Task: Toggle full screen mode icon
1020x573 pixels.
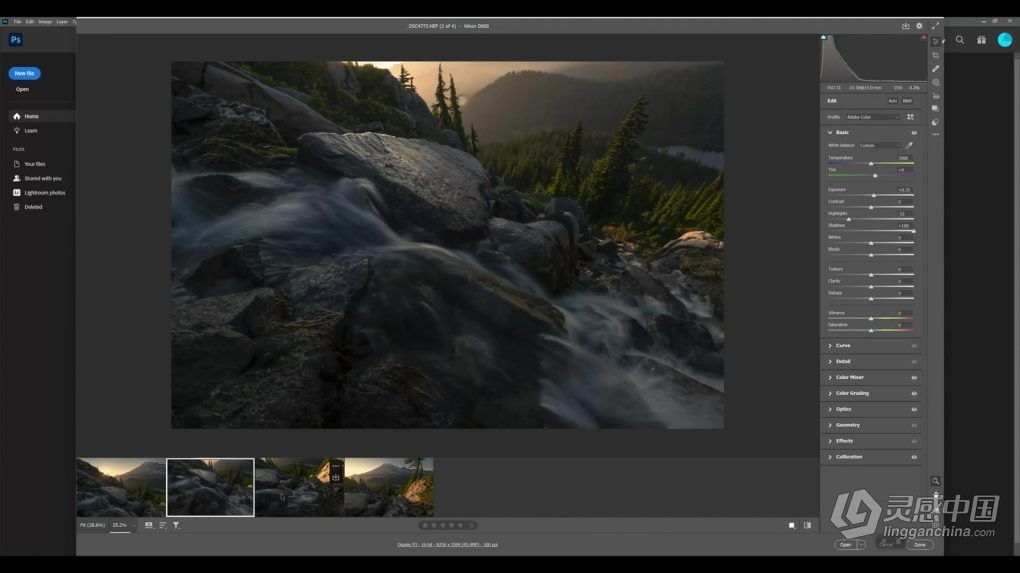Action: point(935,26)
